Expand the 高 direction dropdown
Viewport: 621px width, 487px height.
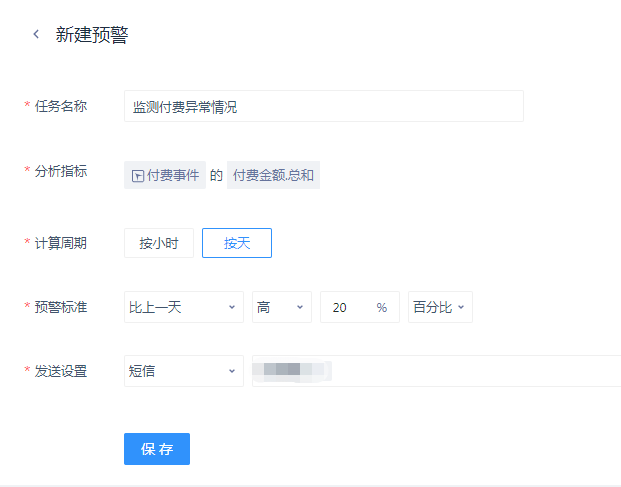click(x=282, y=308)
